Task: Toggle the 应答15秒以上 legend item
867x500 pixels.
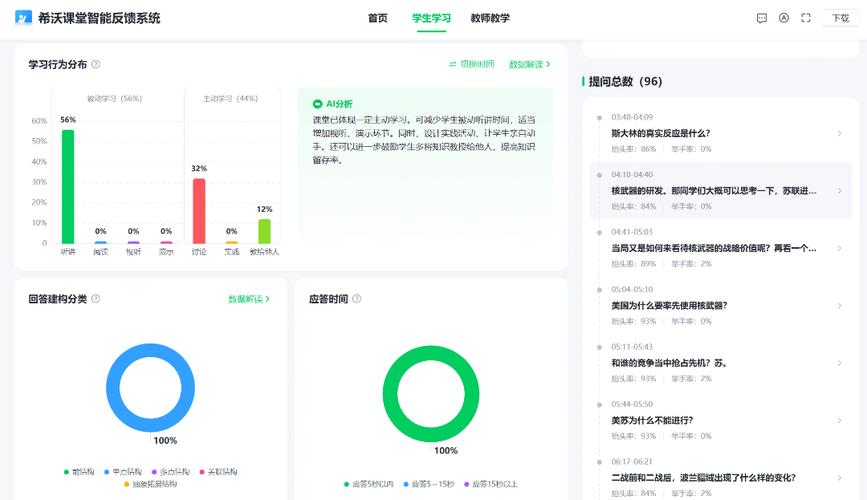Action: pyautogui.click(x=491, y=484)
